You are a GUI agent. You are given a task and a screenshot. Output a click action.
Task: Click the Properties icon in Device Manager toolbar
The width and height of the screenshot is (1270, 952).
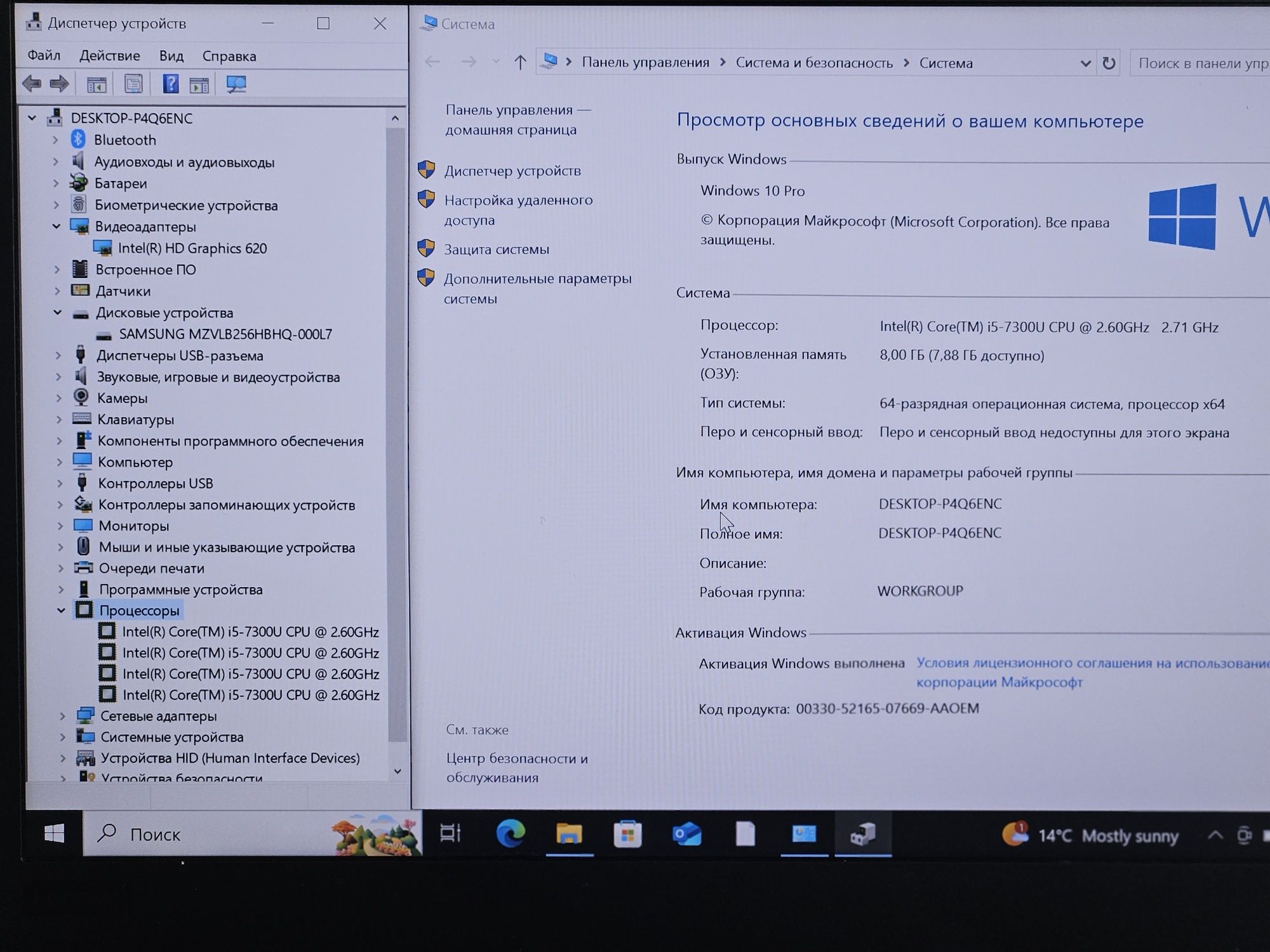coord(133,84)
